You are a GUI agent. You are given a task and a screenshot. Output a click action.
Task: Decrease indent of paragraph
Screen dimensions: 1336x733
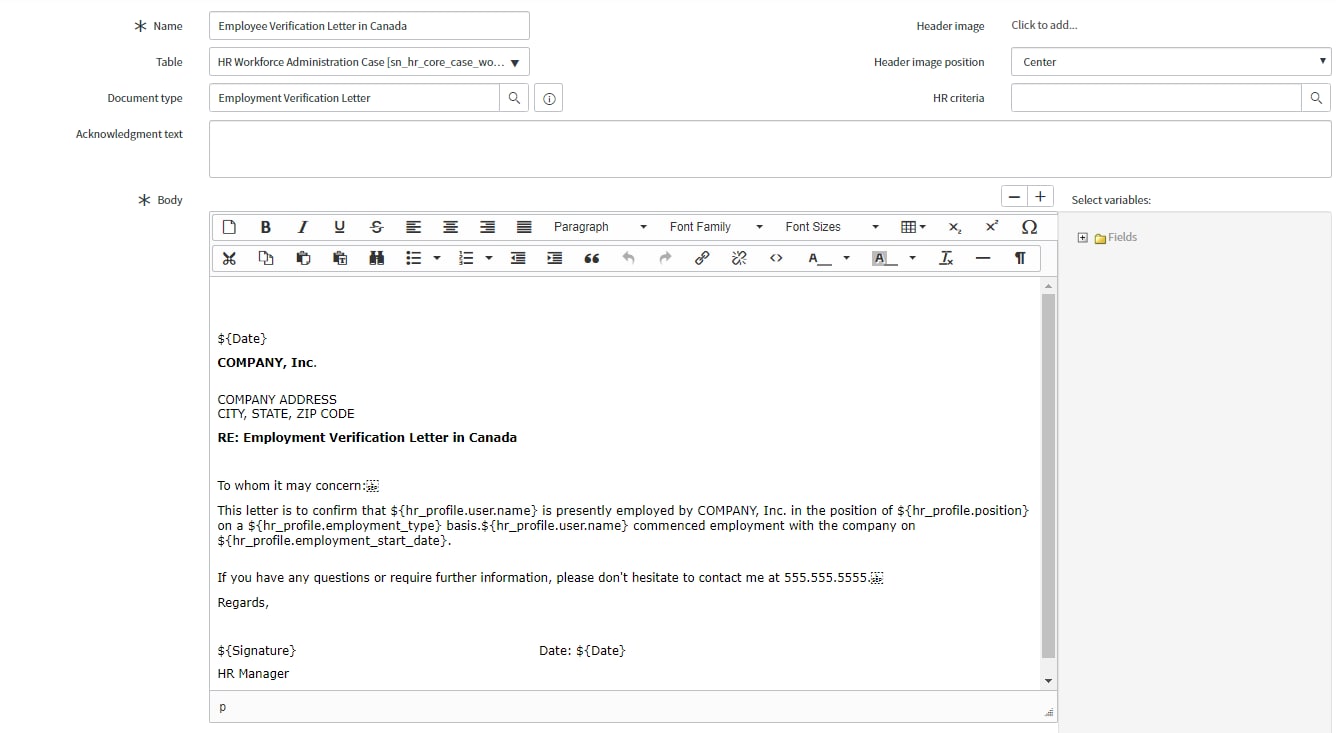pos(518,258)
